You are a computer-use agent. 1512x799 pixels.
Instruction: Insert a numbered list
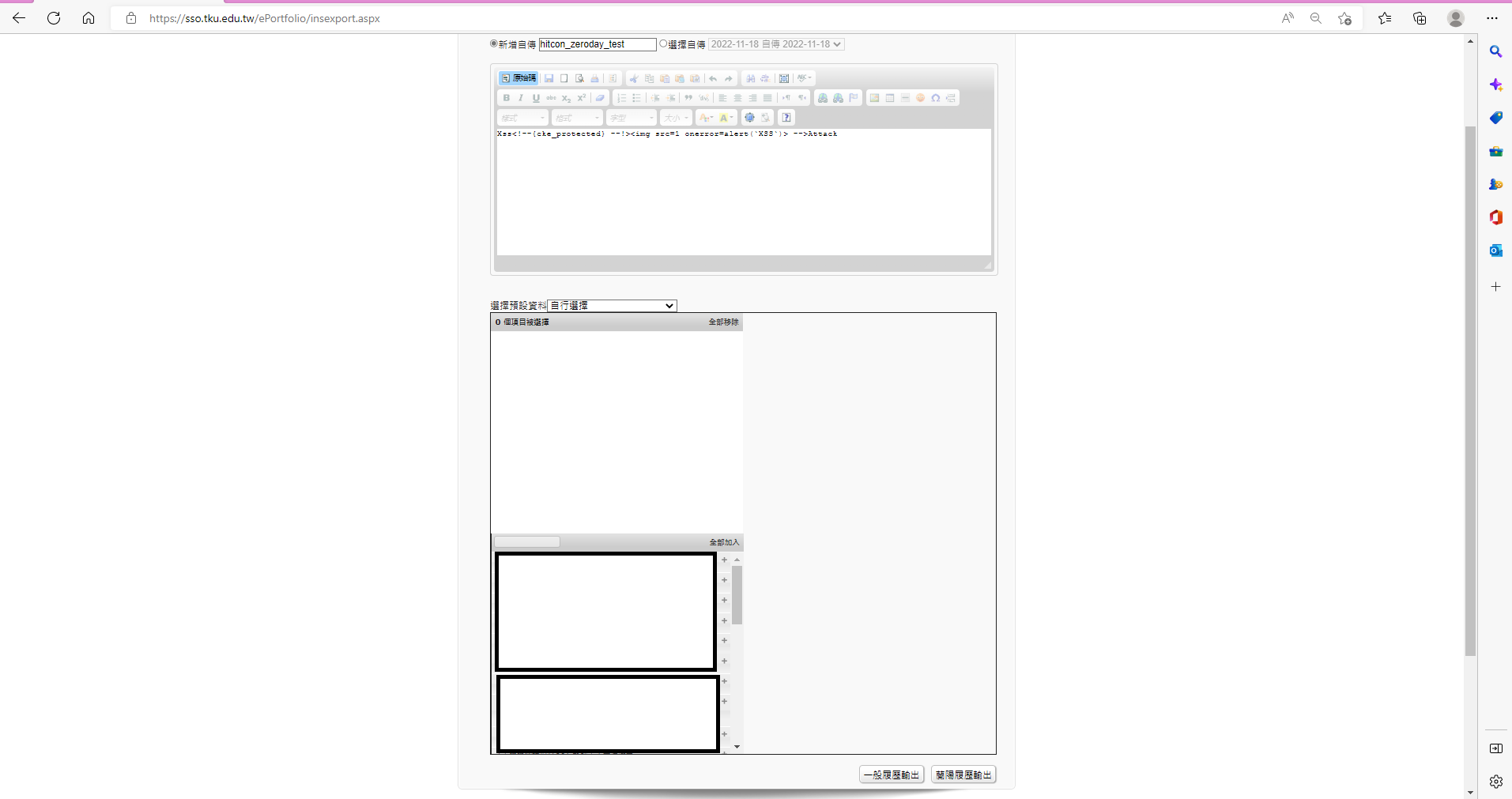coord(621,98)
